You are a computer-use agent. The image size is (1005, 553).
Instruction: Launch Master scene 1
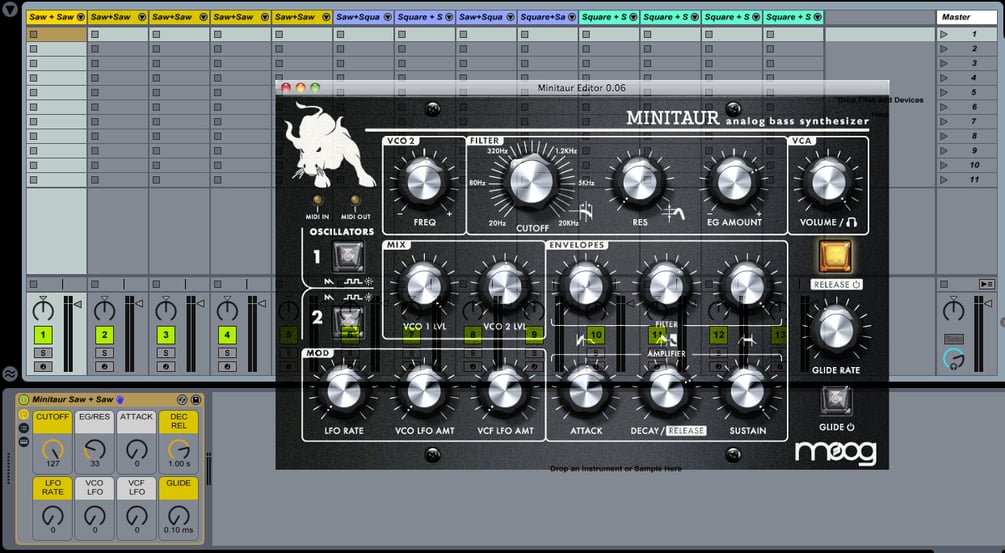point(943,34)
